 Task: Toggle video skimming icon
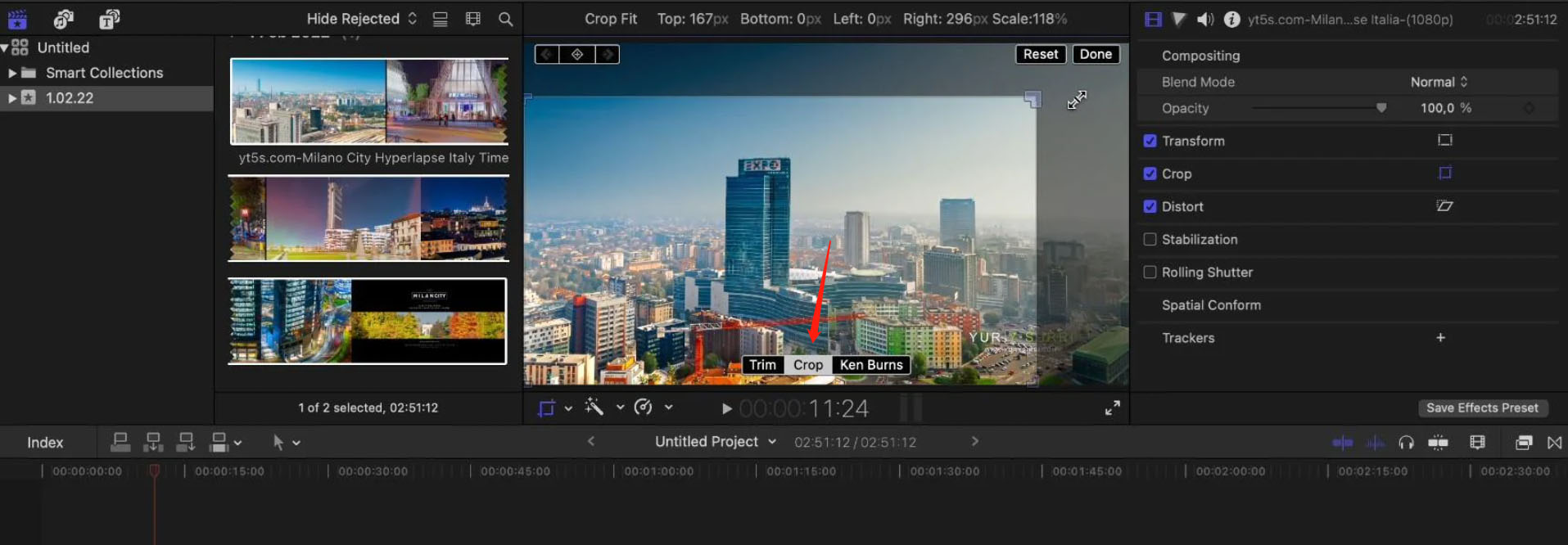click(x=1343, y=443)
